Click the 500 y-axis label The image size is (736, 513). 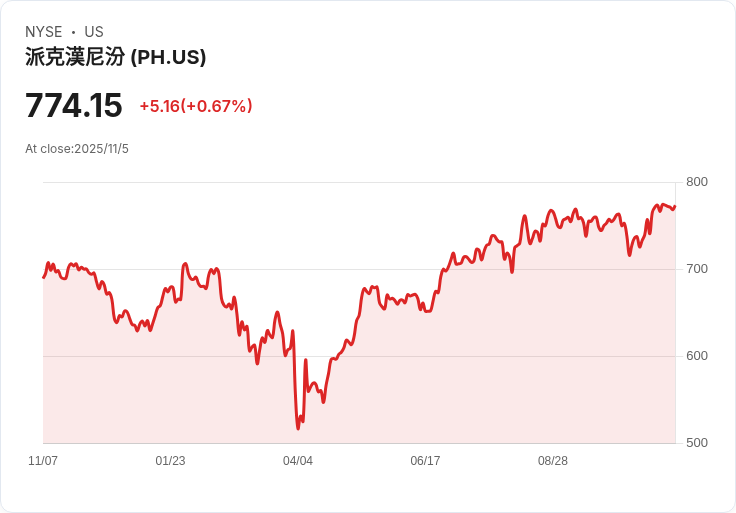click(x=697, y=443)
